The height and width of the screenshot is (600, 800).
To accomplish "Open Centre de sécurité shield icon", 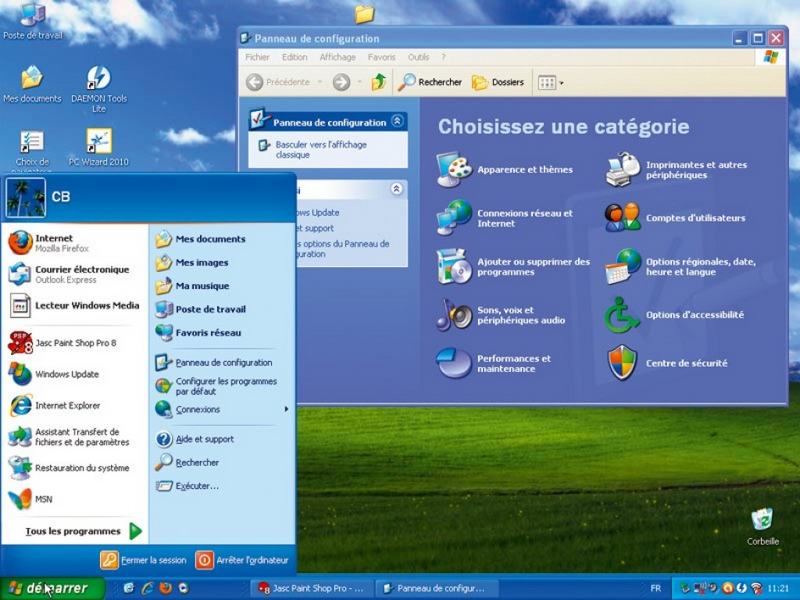I will click(622, 363).
